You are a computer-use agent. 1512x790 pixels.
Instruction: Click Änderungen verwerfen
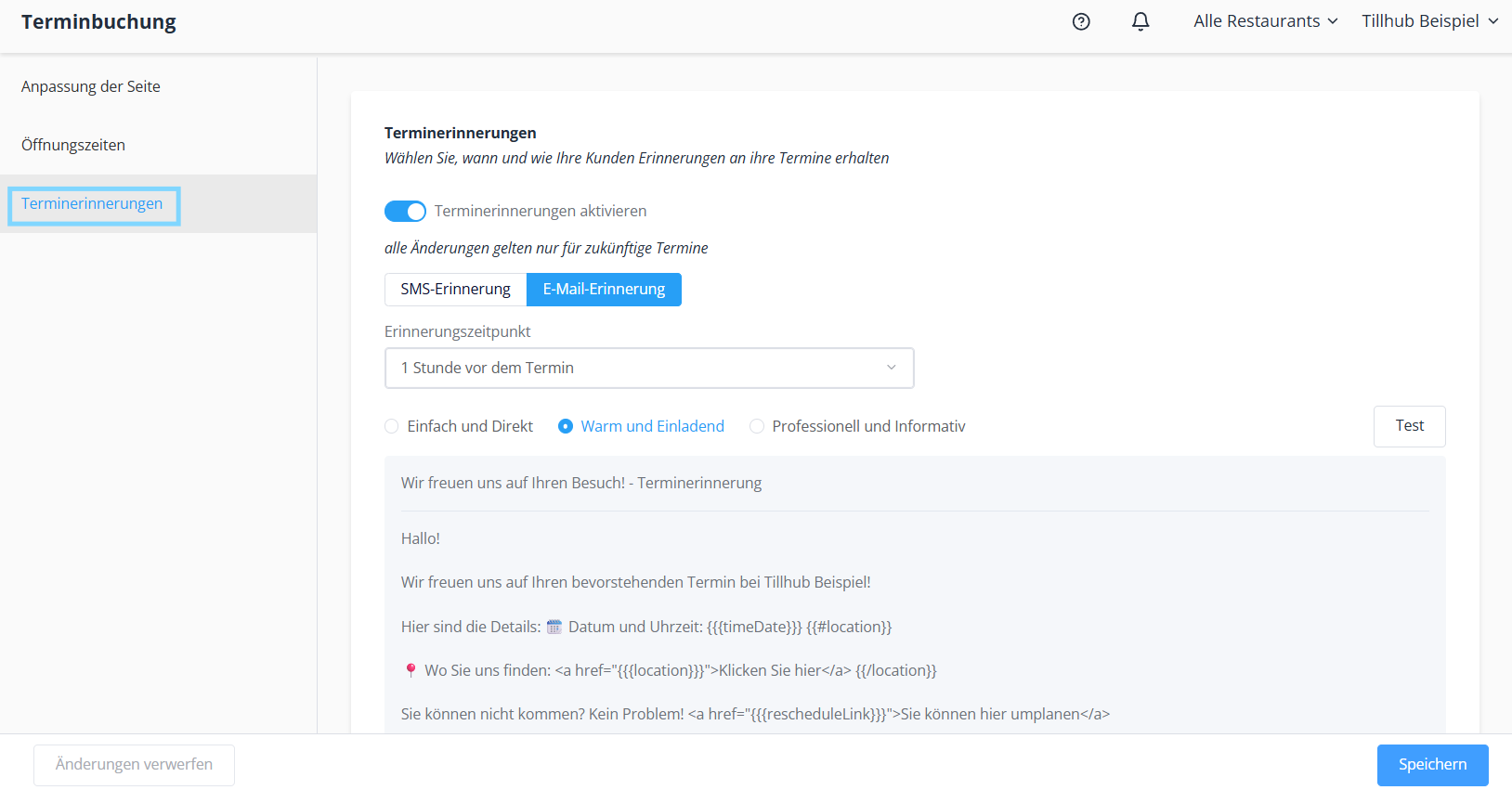[134, 765]
